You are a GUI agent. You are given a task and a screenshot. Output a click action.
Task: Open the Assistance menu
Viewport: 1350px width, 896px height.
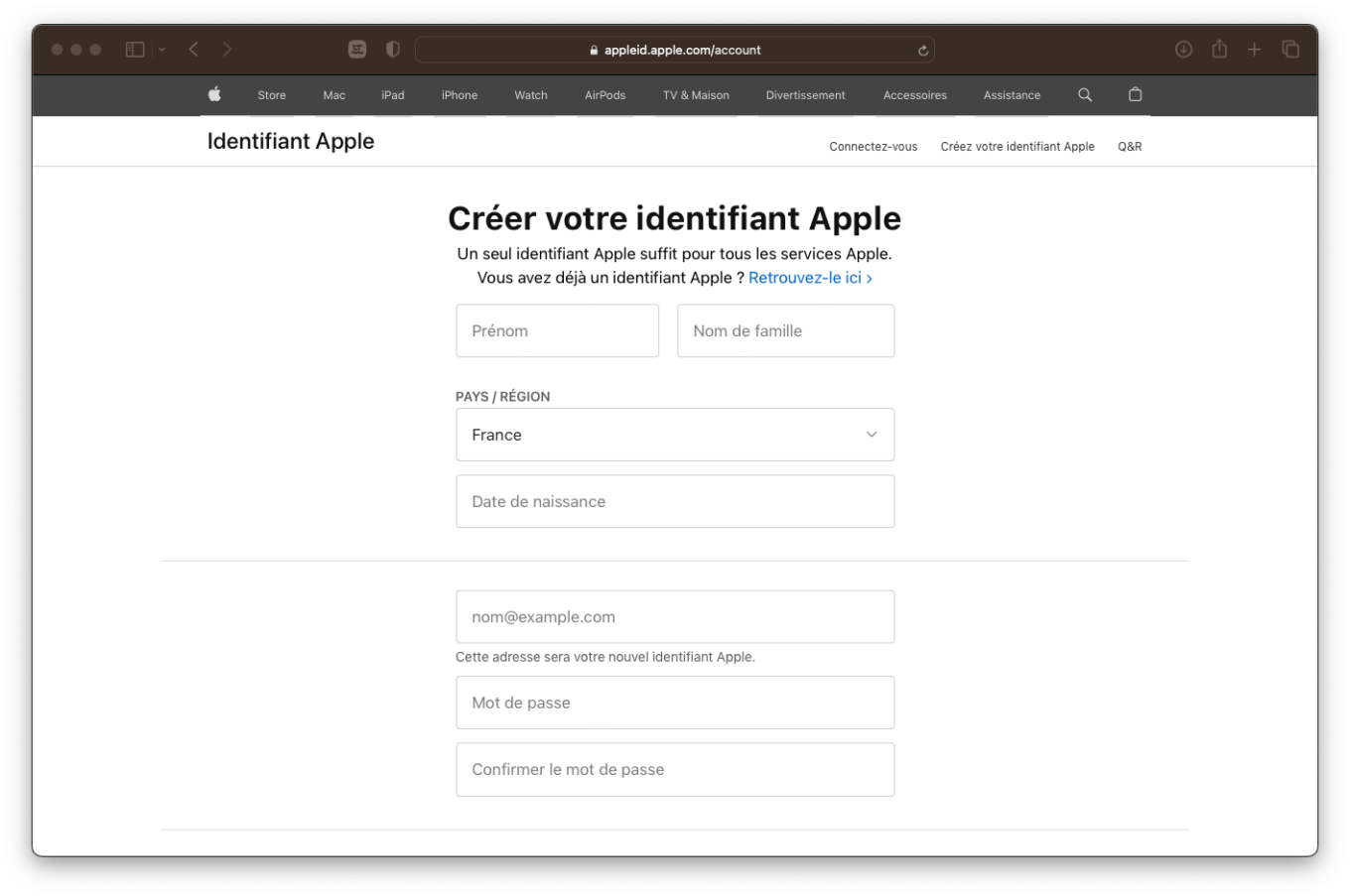coord(1012,95)
